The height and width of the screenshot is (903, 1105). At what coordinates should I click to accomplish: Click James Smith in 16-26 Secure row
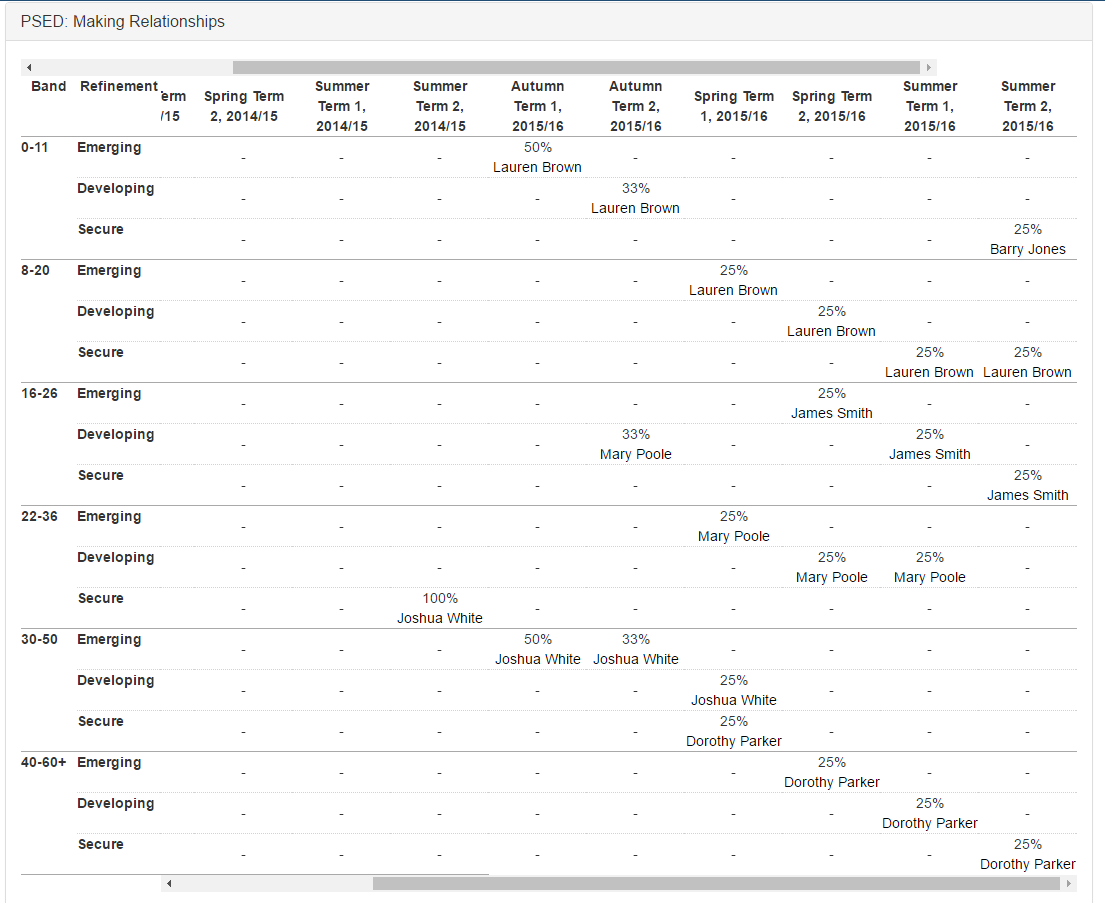point(1027,495)
